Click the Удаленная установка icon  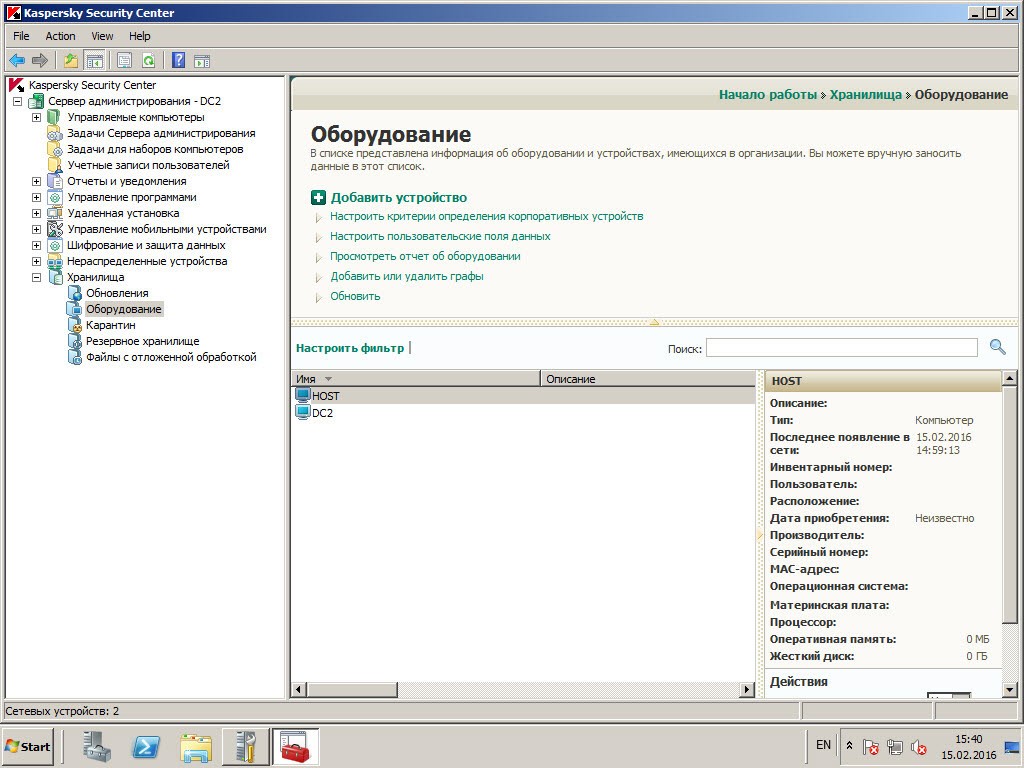[55, 213]
